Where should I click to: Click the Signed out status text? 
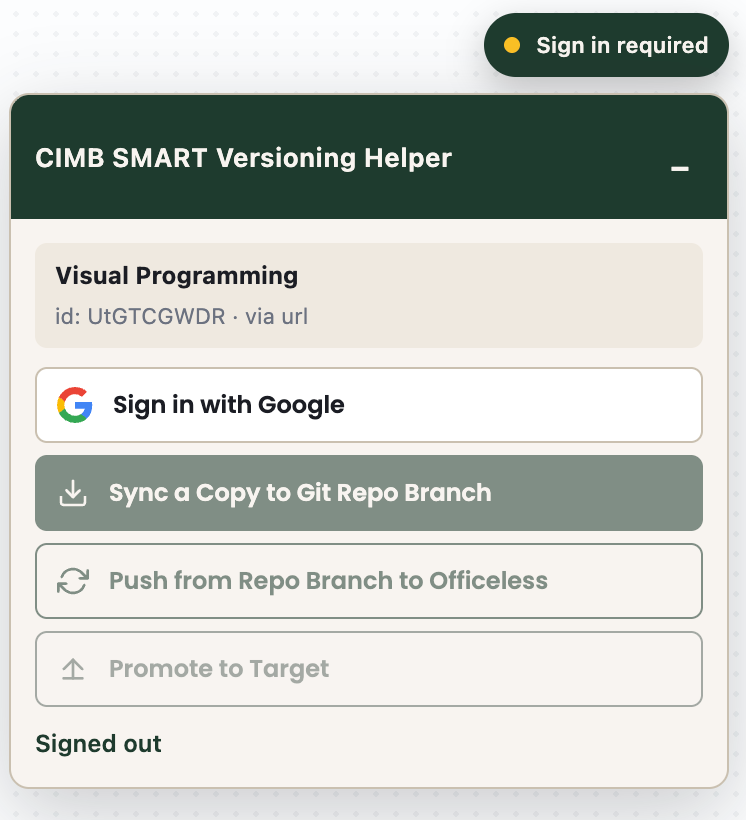[x=98, y=744]
